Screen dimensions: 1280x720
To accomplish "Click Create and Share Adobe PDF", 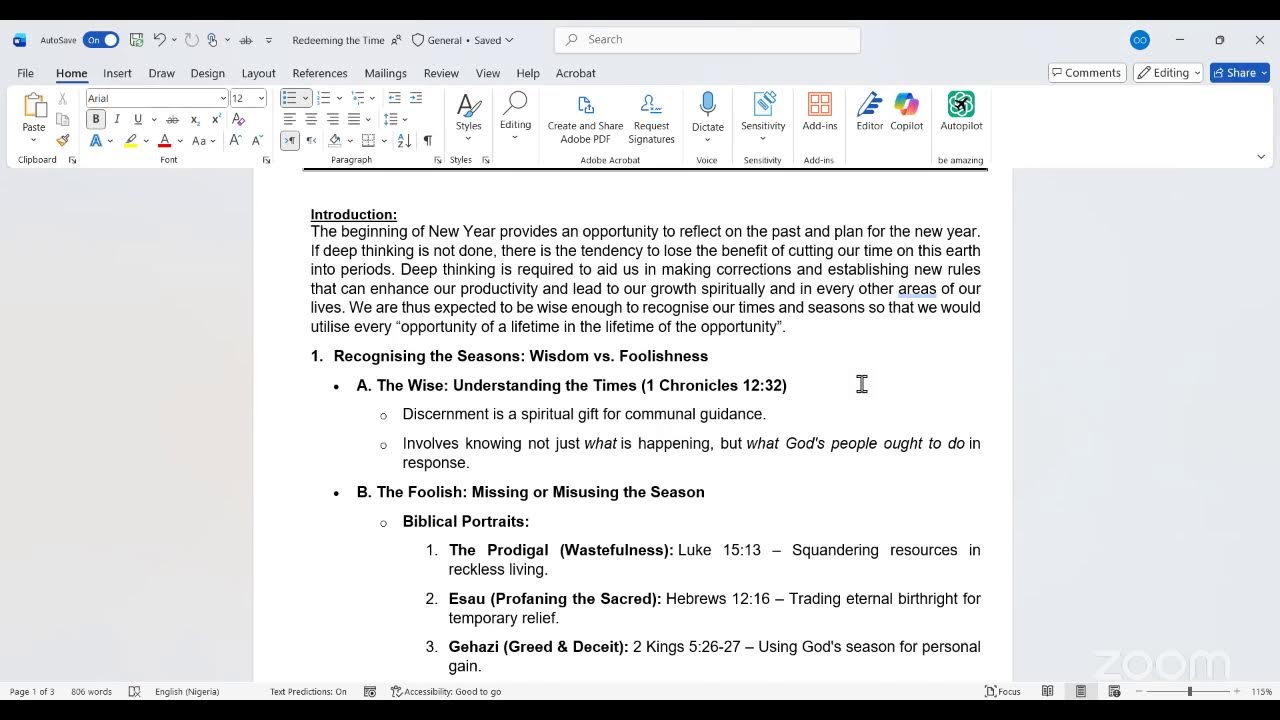I will tap(585, 118).
